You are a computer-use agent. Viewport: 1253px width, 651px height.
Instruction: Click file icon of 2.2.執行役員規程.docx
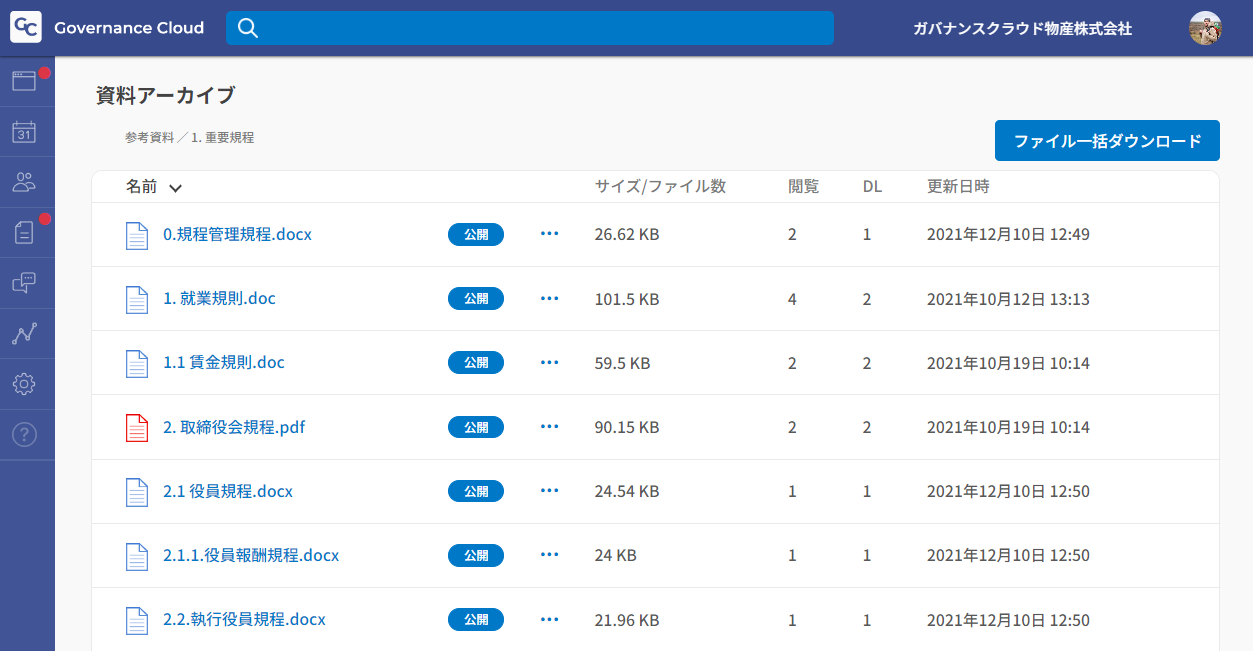[137, 619]
